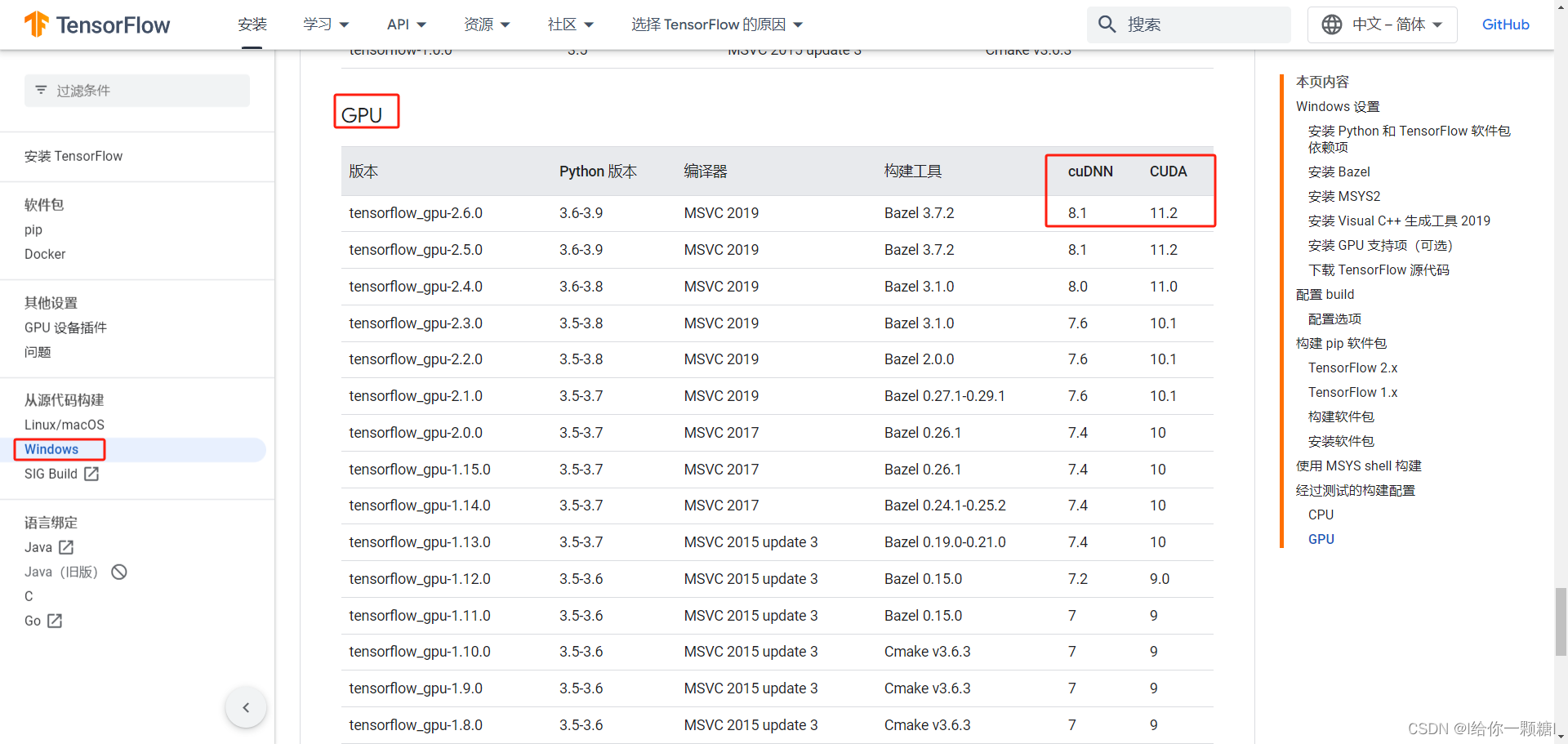Image resolution: width=1568 pixels, height=744 pixels.
Task: Click the deprecated icon by Java (旧版)
Action: click(x=119, y=572)
